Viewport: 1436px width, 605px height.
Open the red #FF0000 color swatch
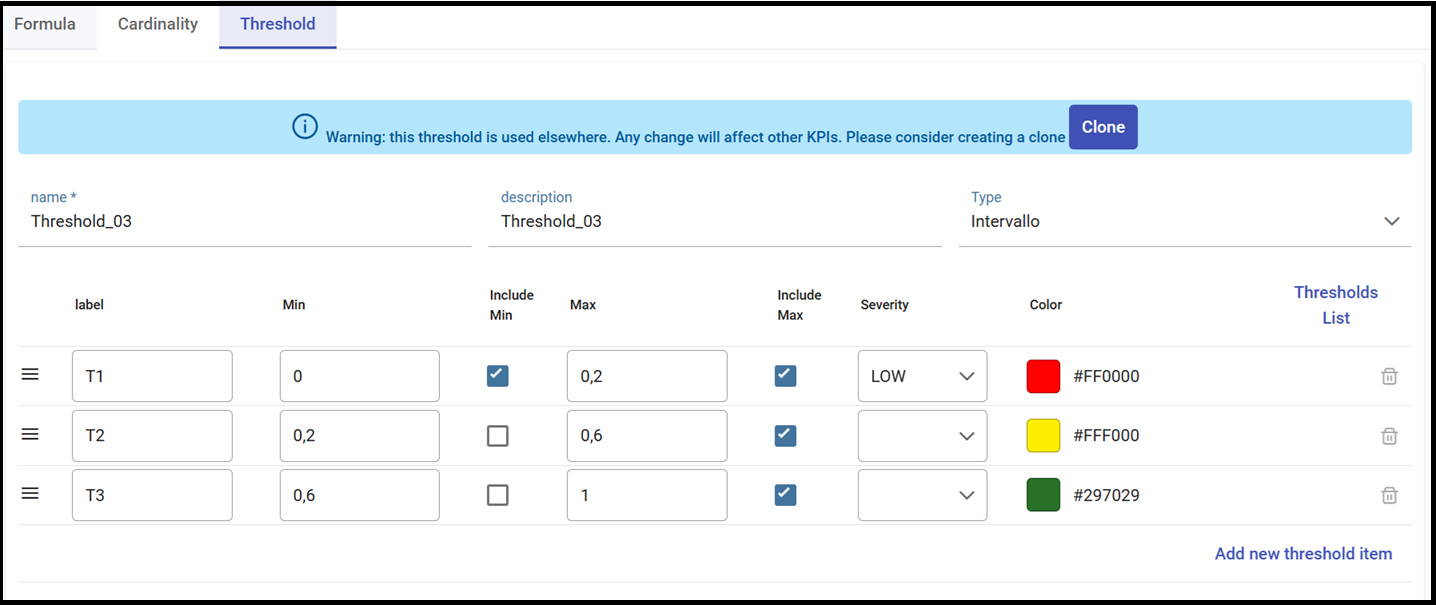pyautogui.click(x=1043, y=376)
